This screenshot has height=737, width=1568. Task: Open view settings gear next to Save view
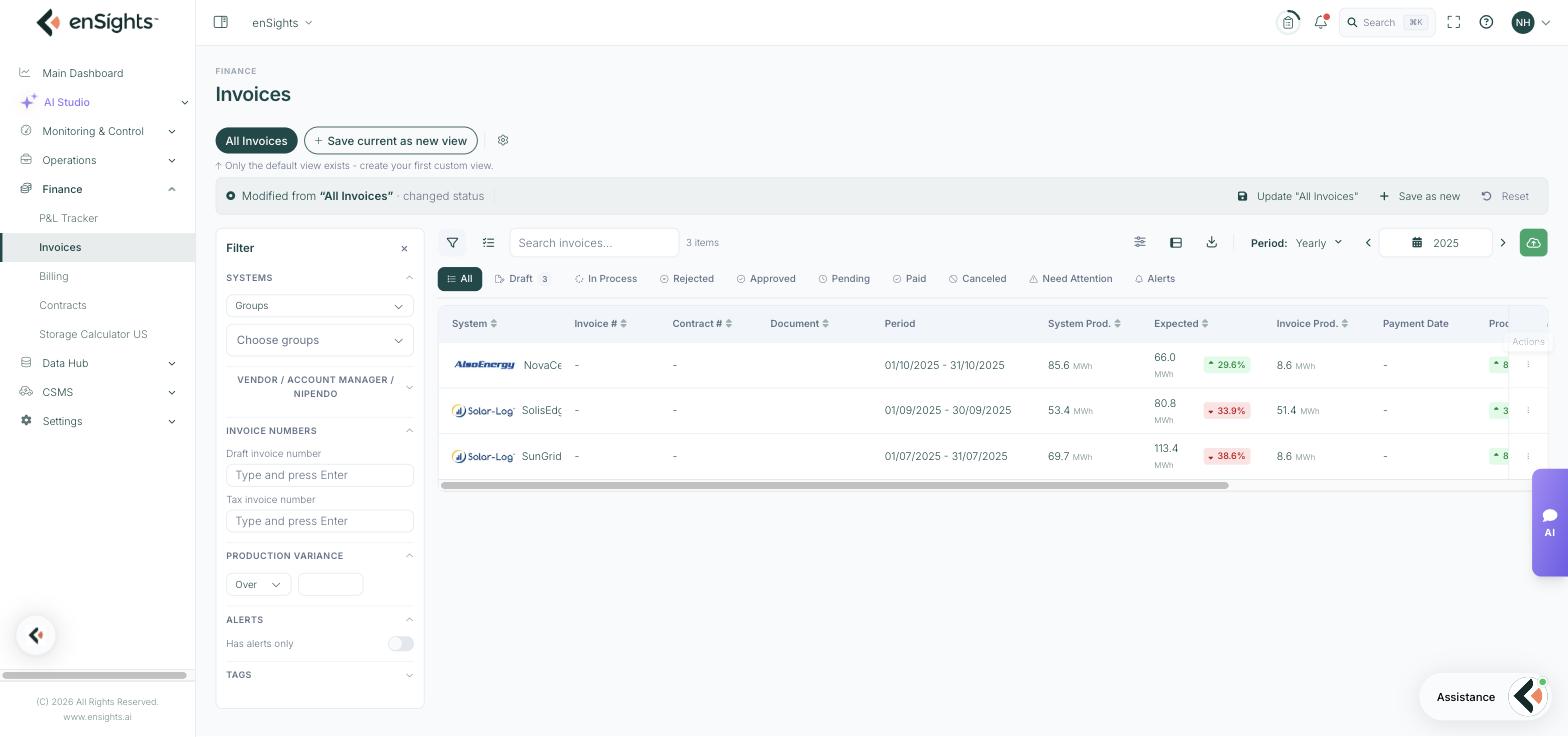coord(503,140)
